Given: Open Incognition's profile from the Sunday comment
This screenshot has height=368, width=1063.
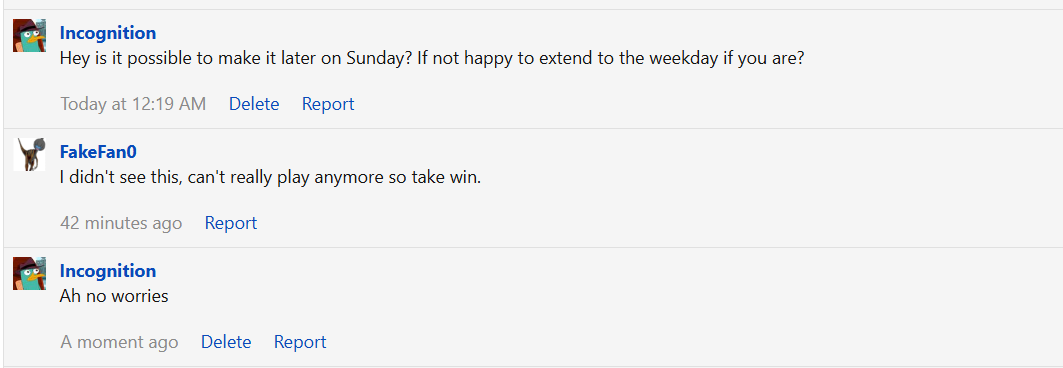Looking at the screenshot, I should (108, 33).
